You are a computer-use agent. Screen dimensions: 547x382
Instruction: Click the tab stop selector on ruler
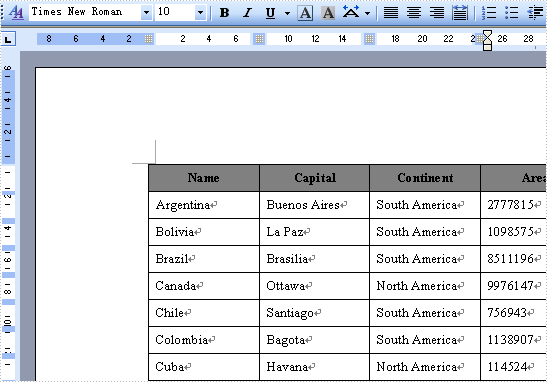click(x=8, y=39)
